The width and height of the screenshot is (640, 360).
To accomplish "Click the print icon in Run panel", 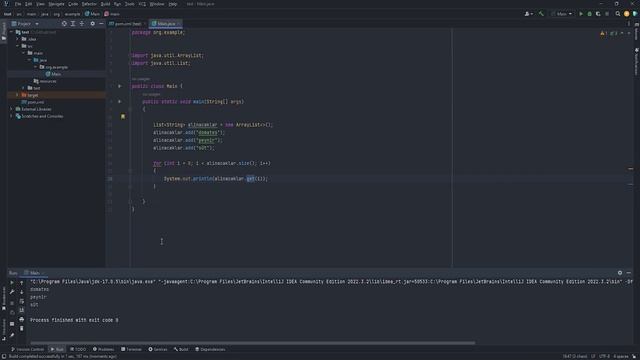I will [22, 319].
